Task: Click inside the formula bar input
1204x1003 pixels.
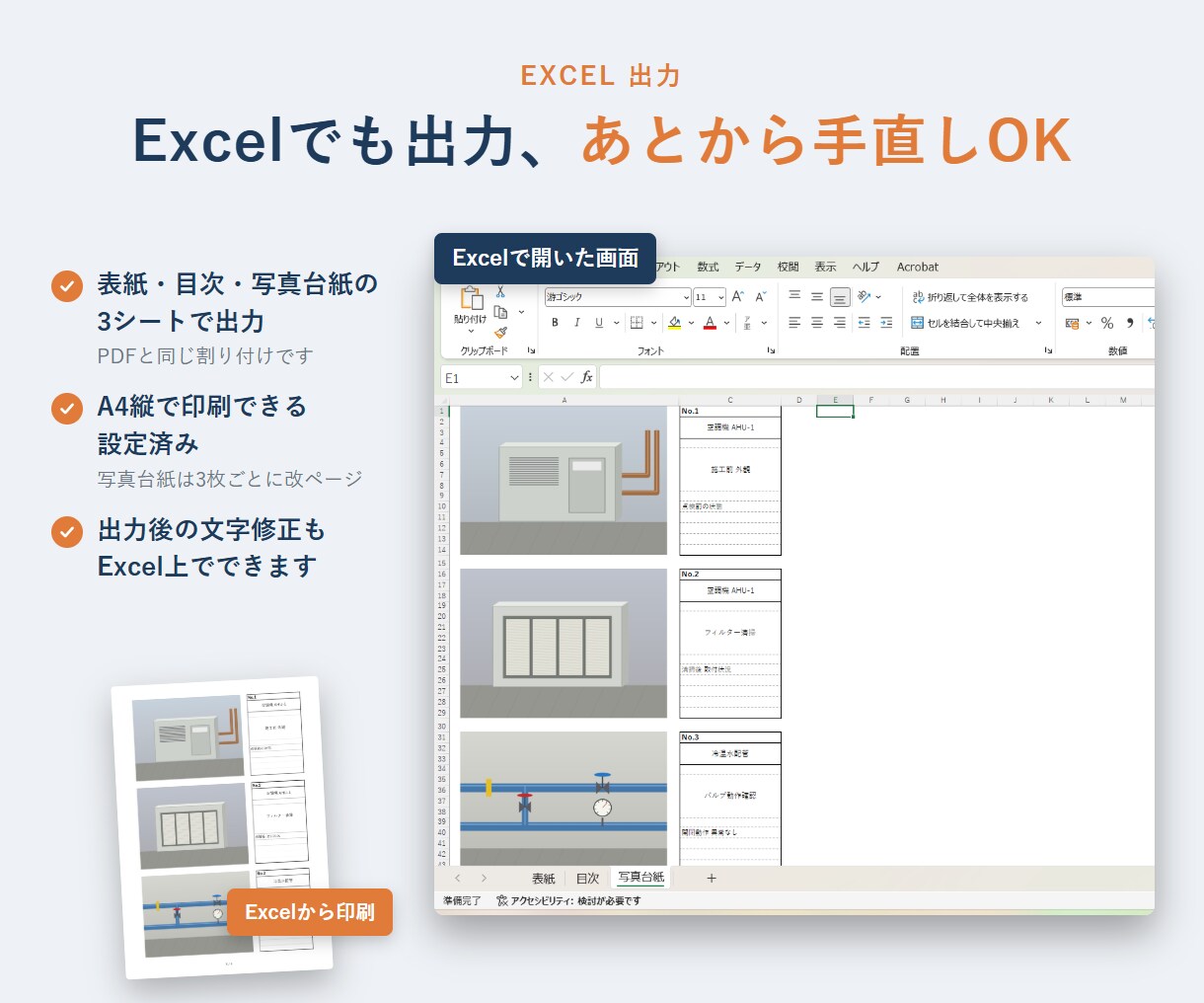Action: click(876, 377)
